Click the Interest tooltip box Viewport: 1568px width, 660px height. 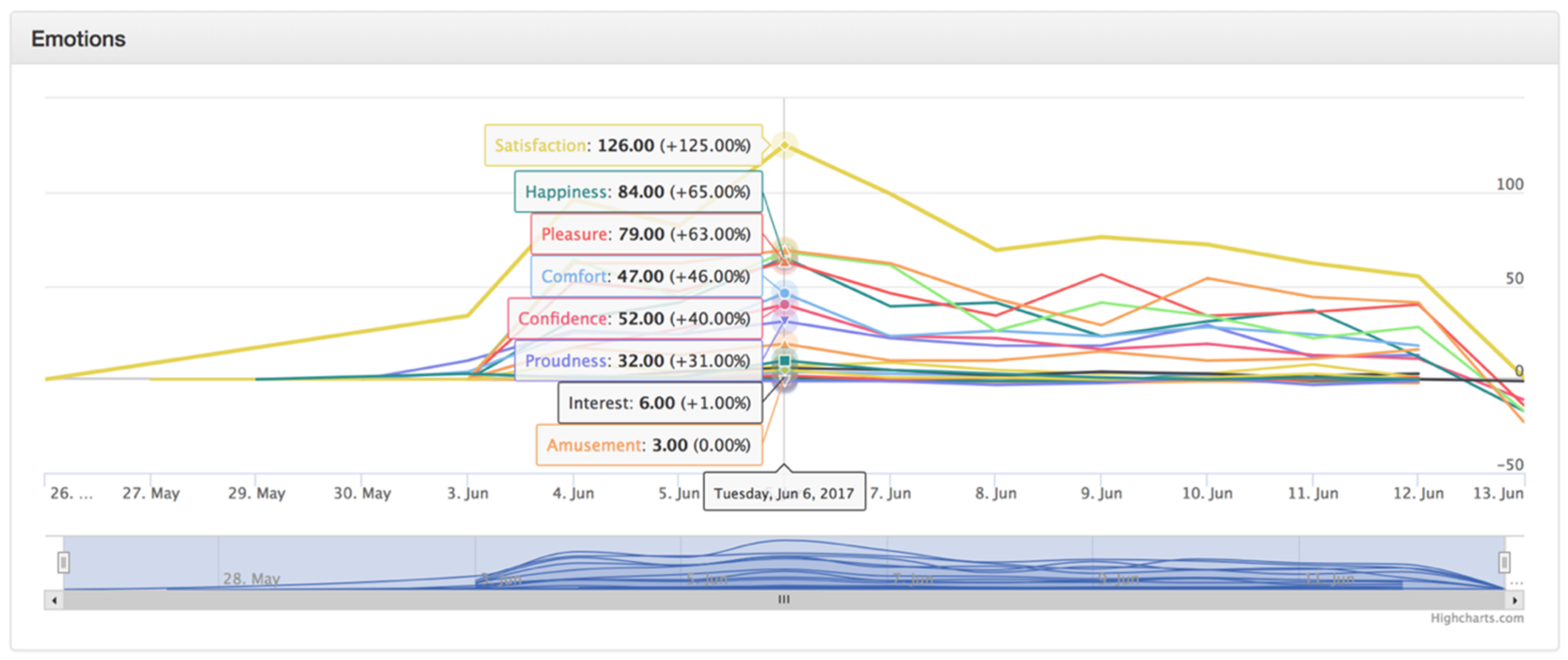coord(660,403)
